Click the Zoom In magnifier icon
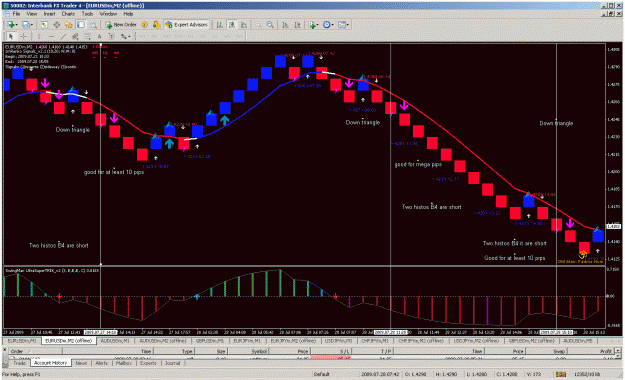This screenshot has width=625, height=380. coord(258,25)
